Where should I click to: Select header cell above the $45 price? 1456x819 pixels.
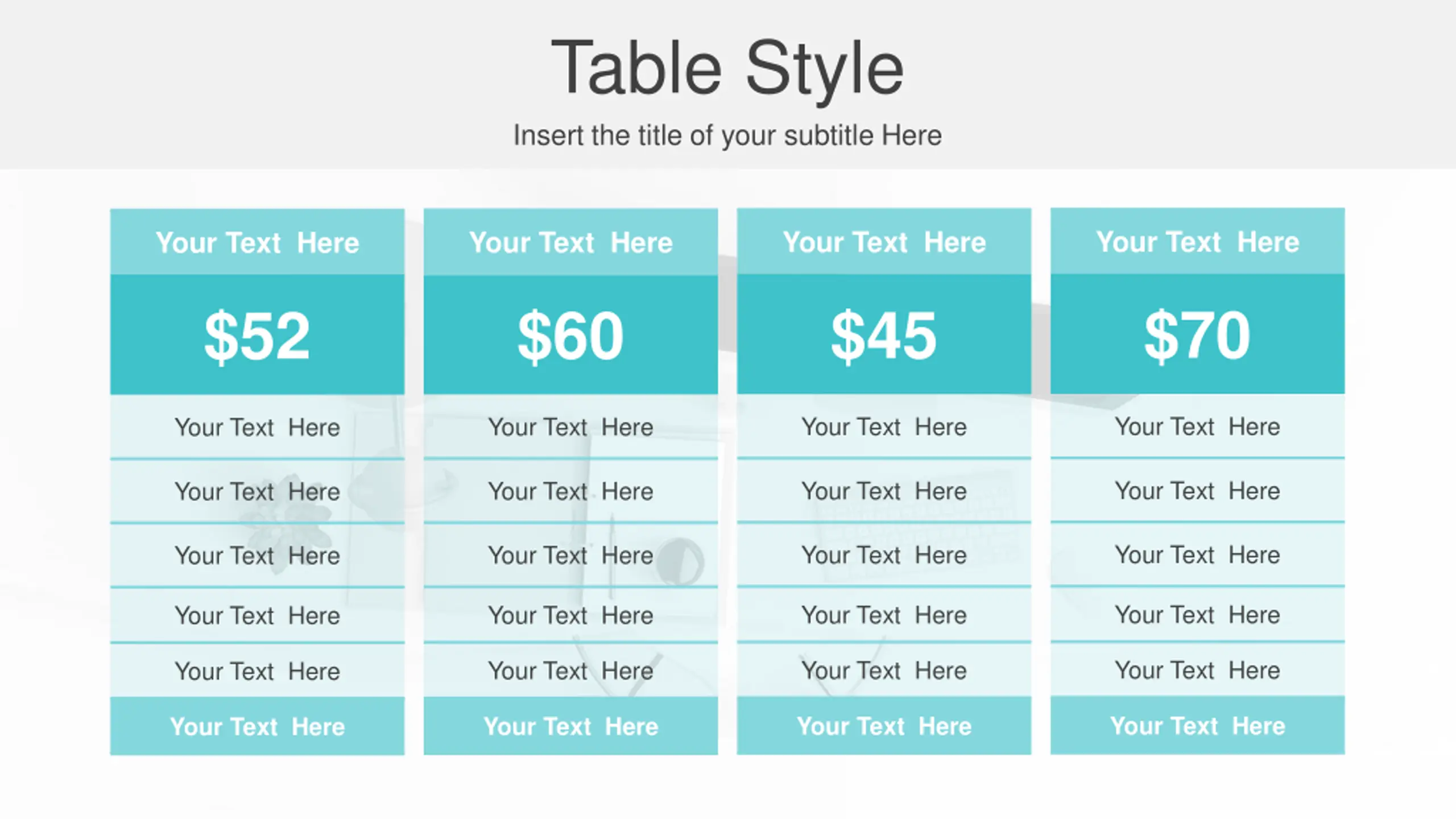pos(884,242)
